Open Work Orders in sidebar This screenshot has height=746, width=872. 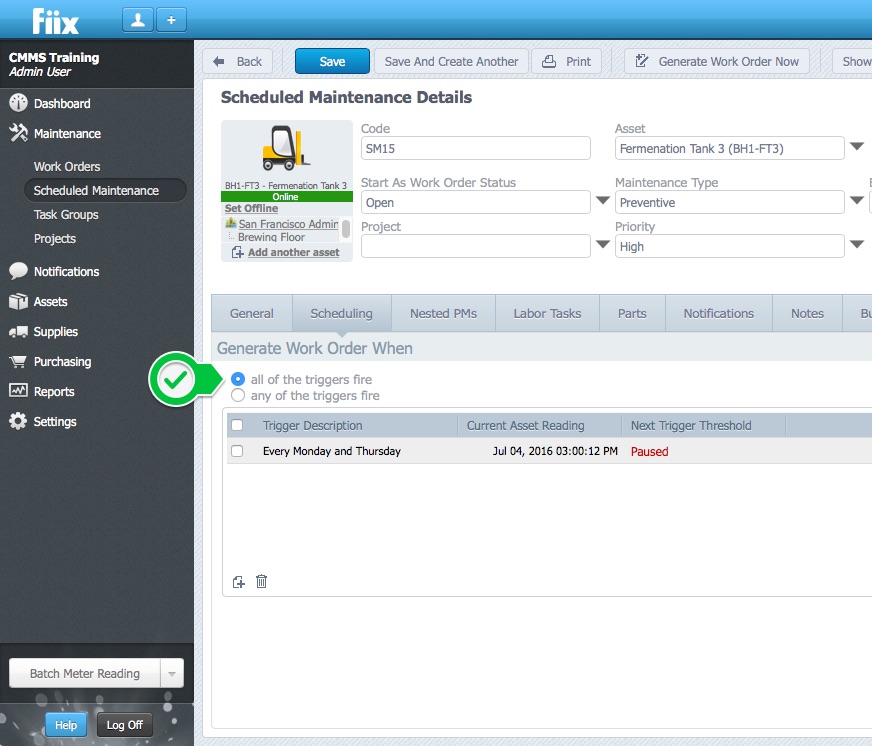click(x=67, y=166)
